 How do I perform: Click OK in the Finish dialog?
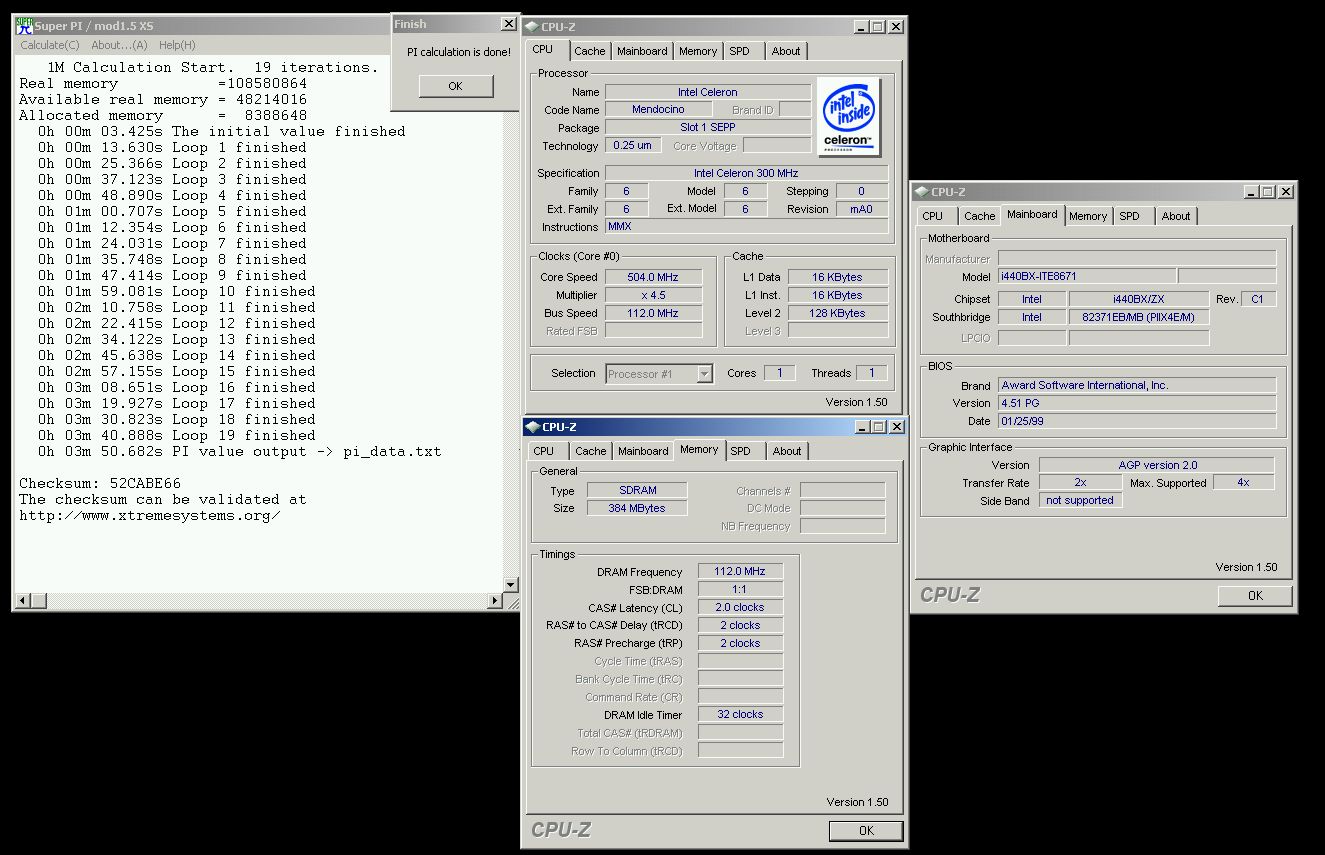[456, 86]
